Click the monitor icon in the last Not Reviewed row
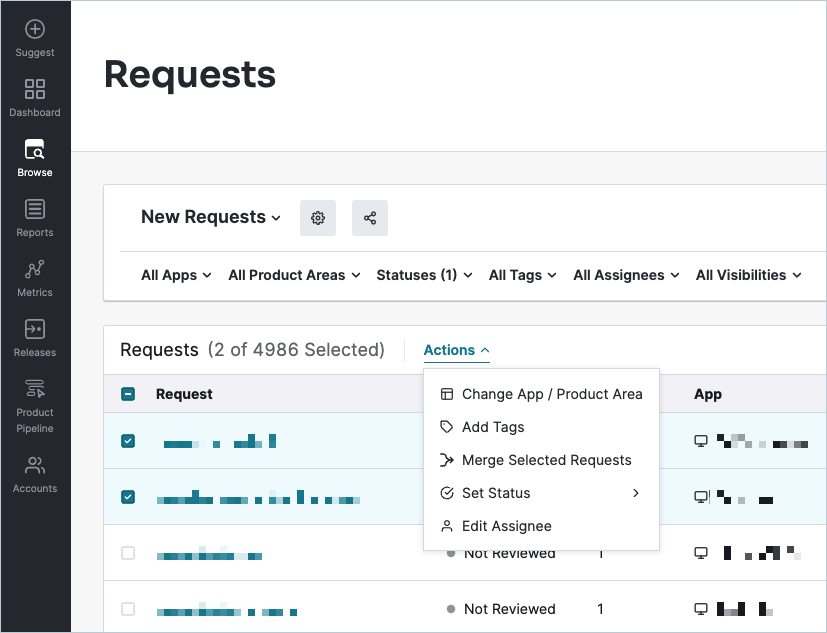 coord(700,609)
